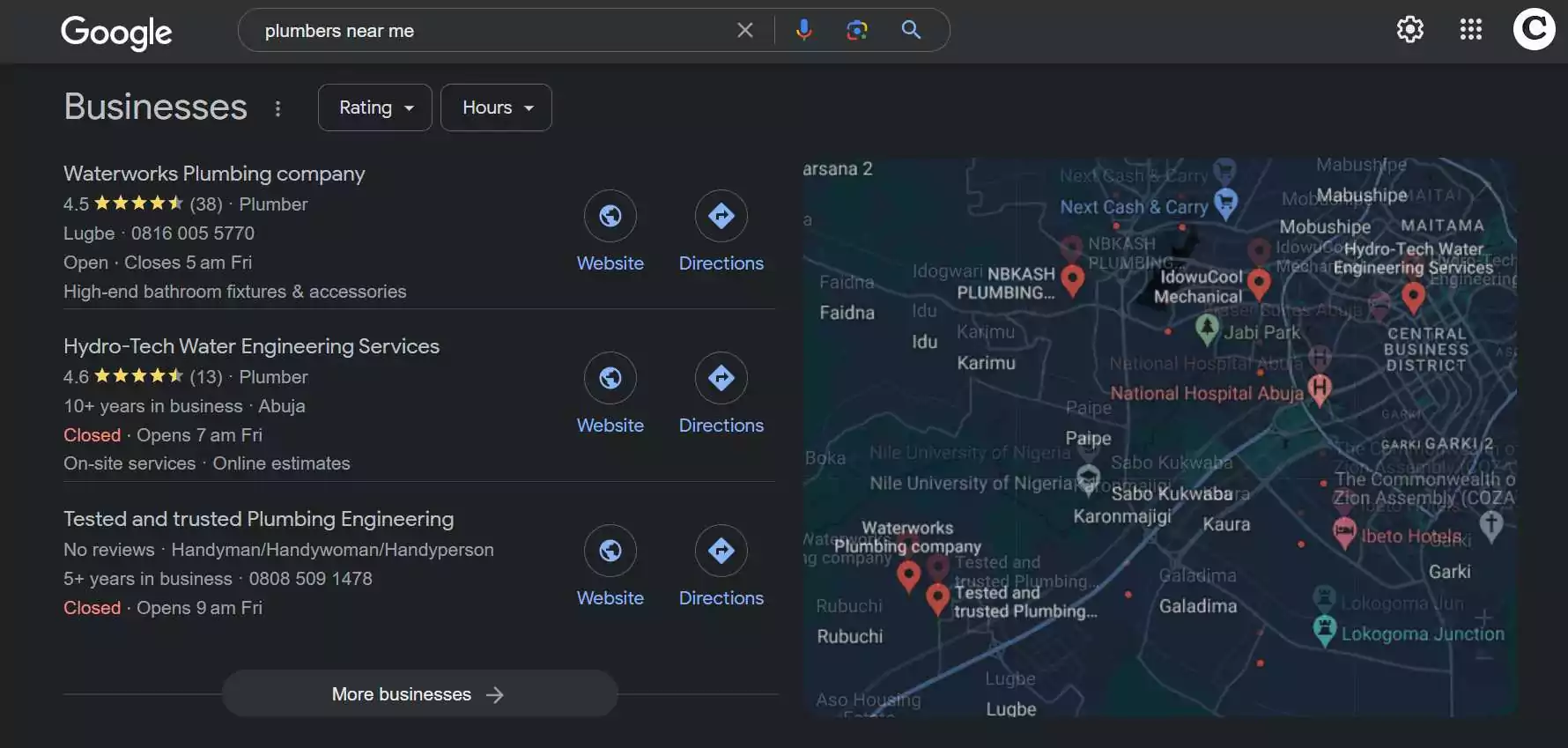The width and height of the screenshot is (1568, 748).
Task: Click the voice search microphone icon
Action: point(803,30)
